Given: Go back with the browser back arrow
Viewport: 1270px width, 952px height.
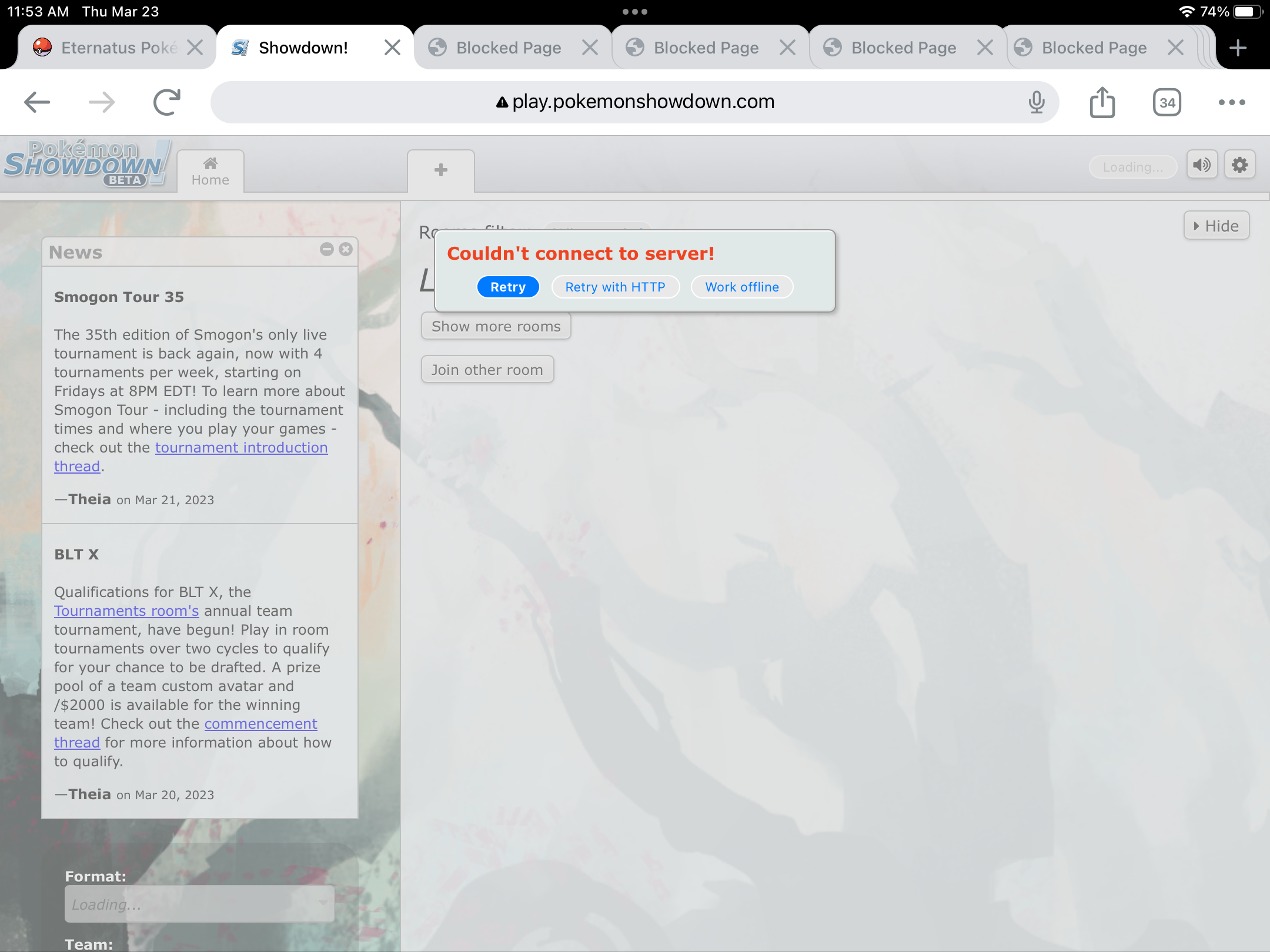Looking at the screenshot, I should [37, 102].
